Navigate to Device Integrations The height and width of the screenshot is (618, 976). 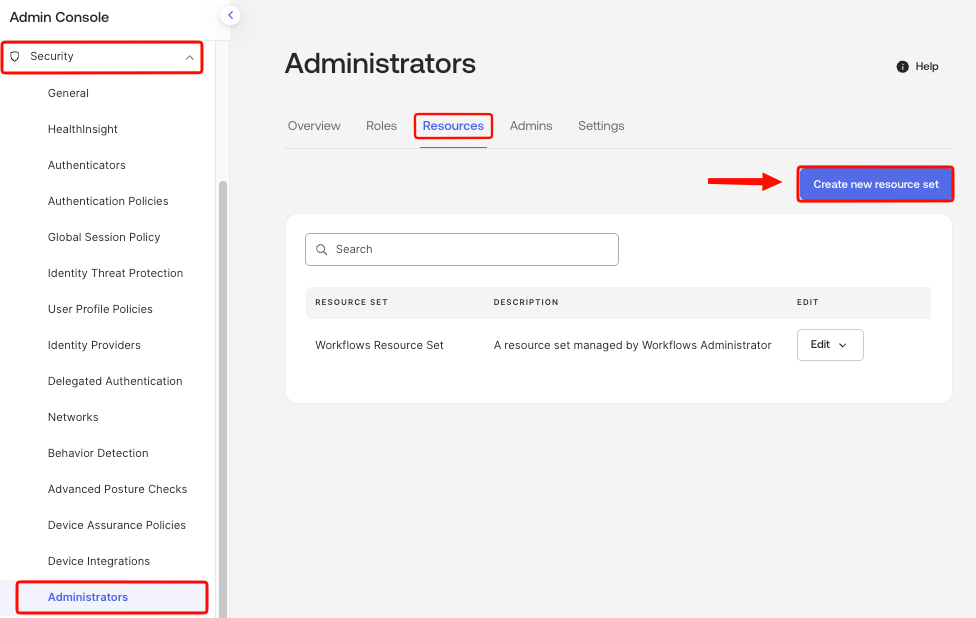99,561
